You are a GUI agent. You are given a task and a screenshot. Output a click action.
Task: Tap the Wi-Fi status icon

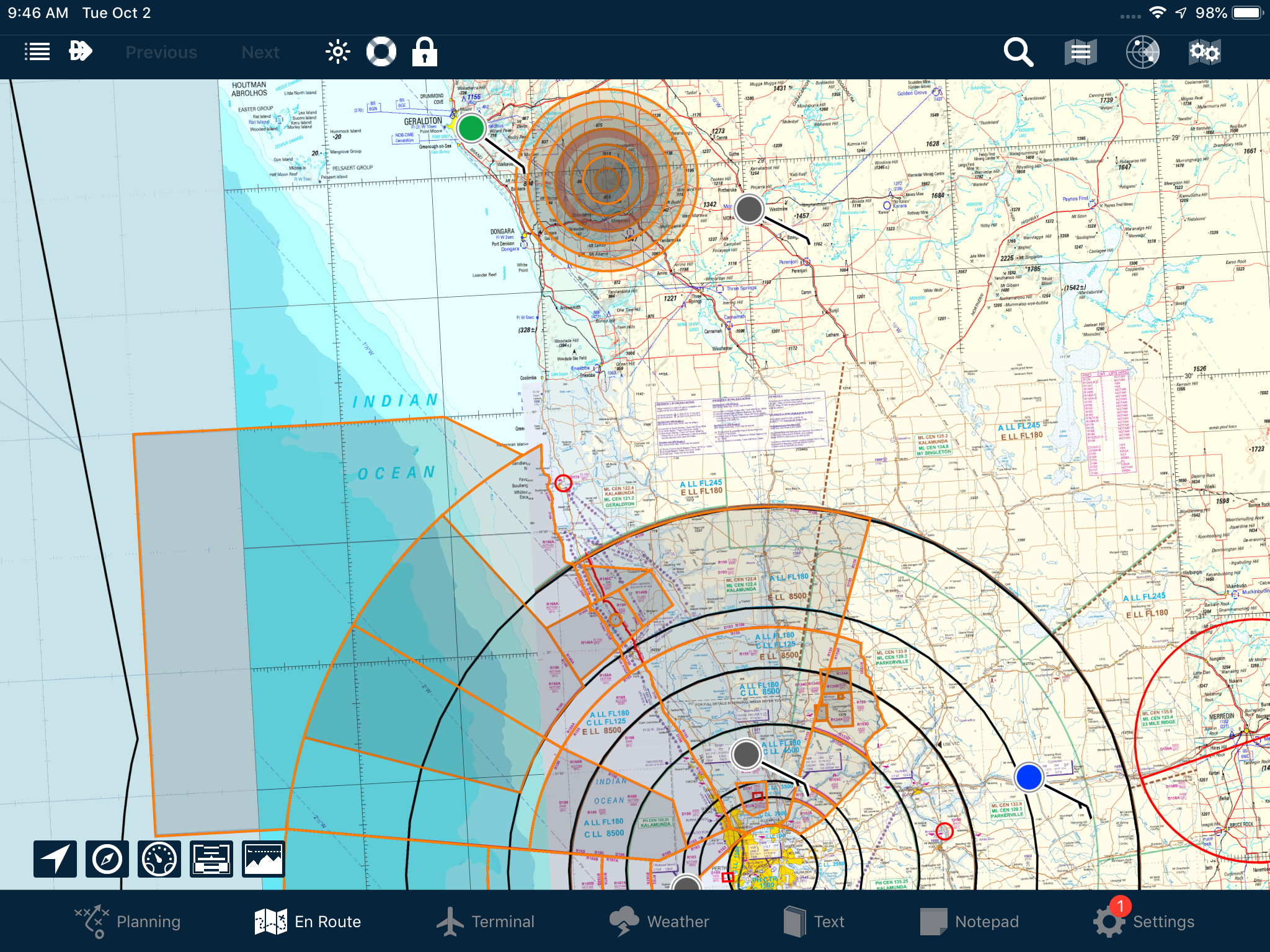[x=1157, y=13]
